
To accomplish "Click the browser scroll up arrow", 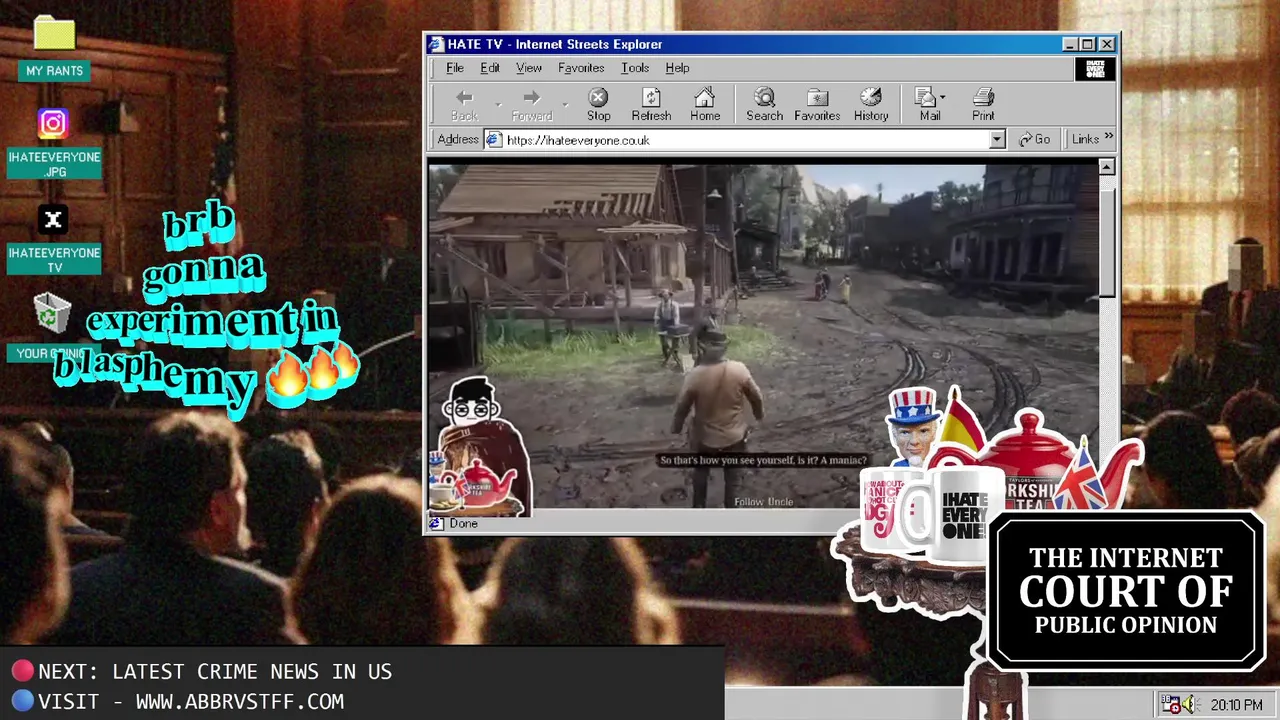I will pos(1106,167).
